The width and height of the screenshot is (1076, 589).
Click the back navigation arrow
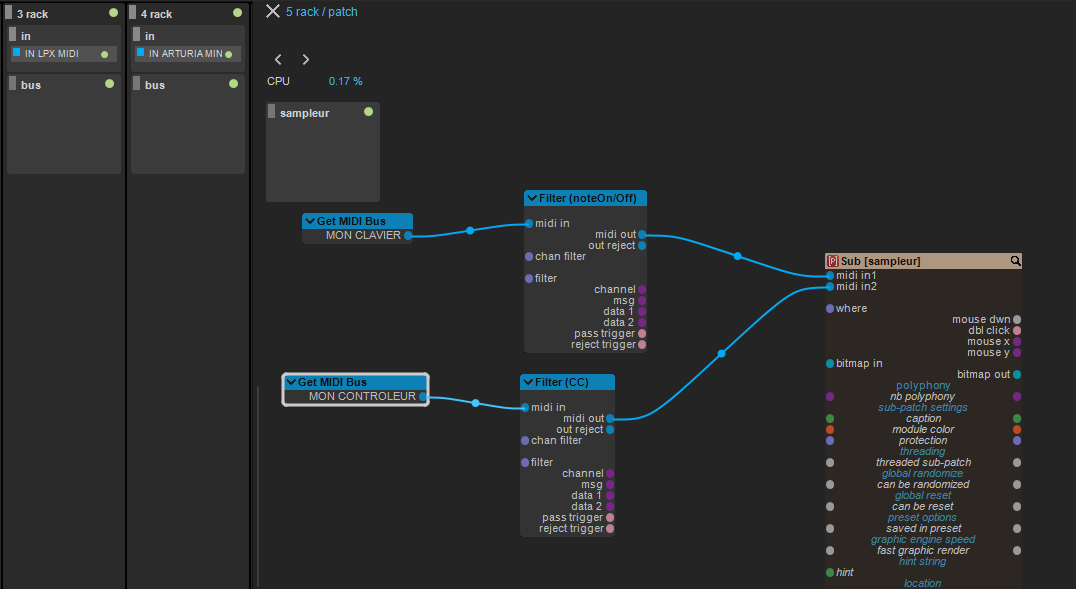coord(279,60)
